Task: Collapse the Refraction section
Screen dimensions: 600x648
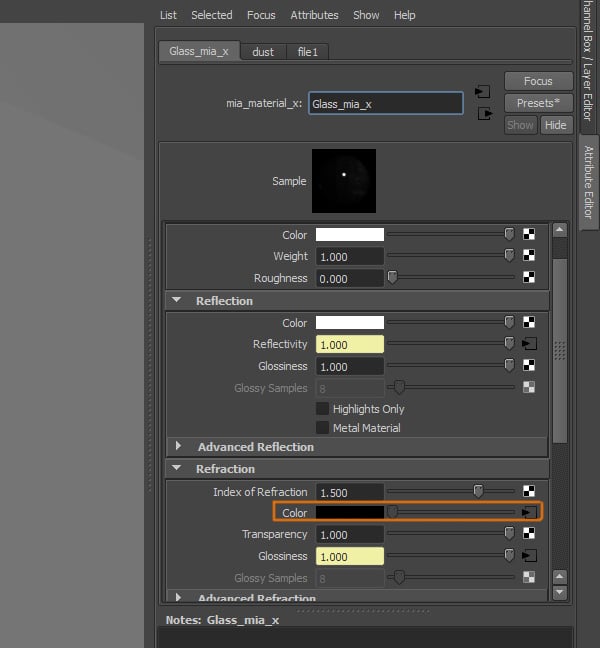Action: coord(178,469)
